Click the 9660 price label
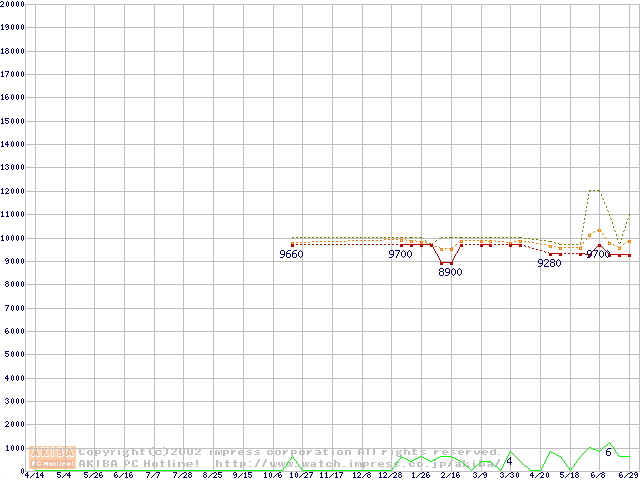The width and height of the screenshot is (640, 480). pos(291,255)
